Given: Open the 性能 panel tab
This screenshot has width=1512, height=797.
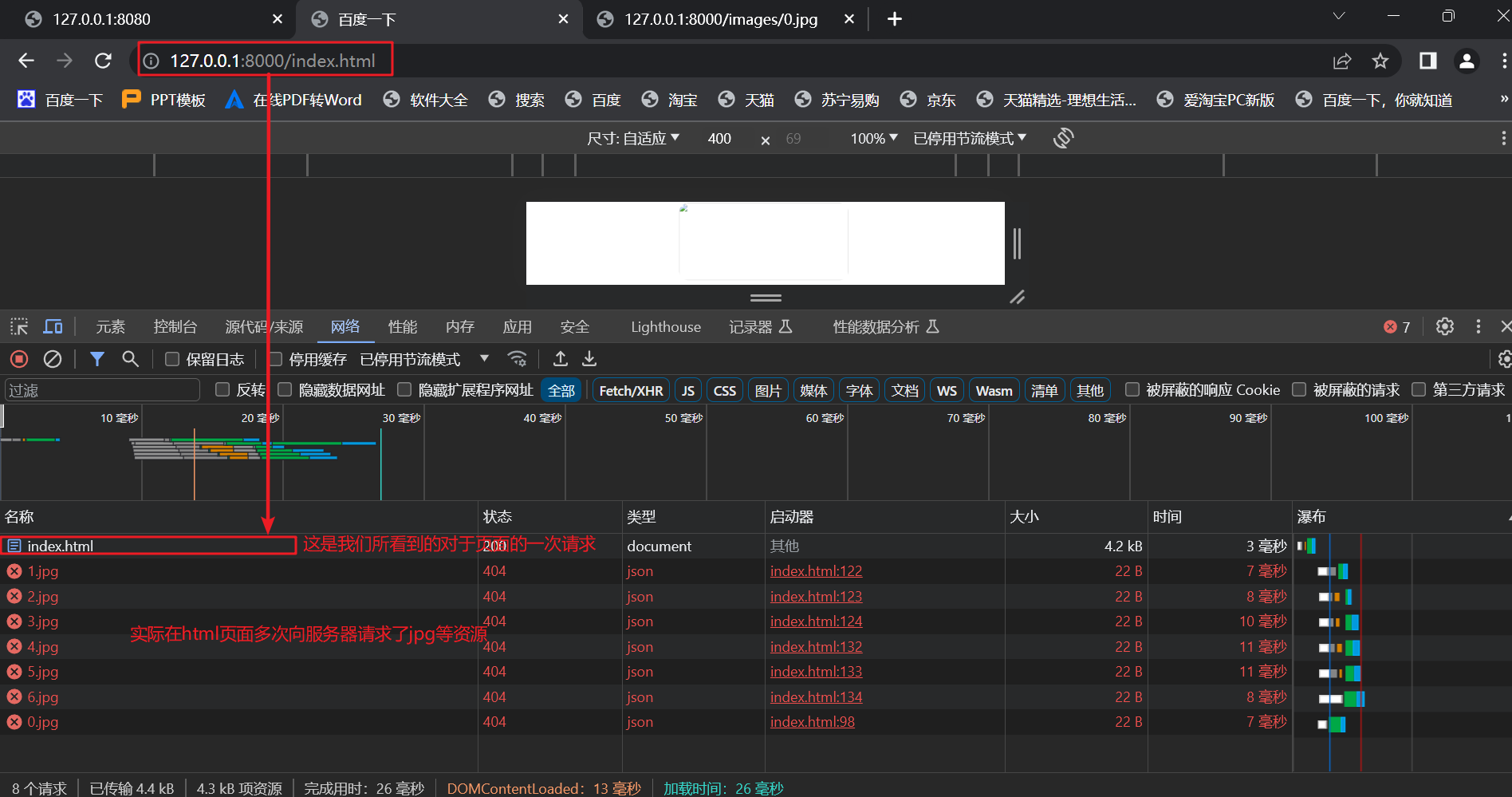Looking at the screenshot, I should [403, 327].
